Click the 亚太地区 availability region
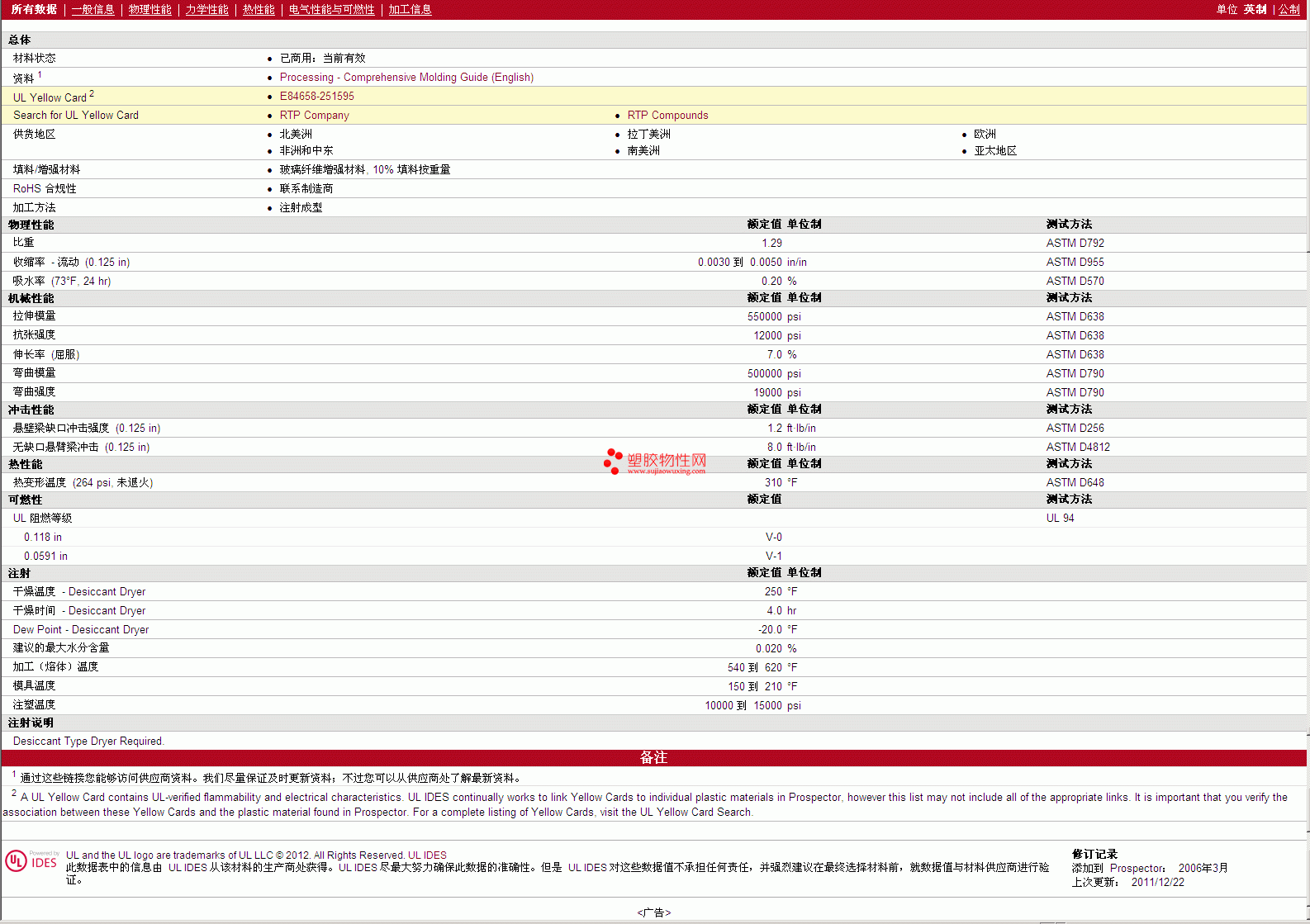The height and width of the screenshot is (924, 1310). (x=995, y=150)
